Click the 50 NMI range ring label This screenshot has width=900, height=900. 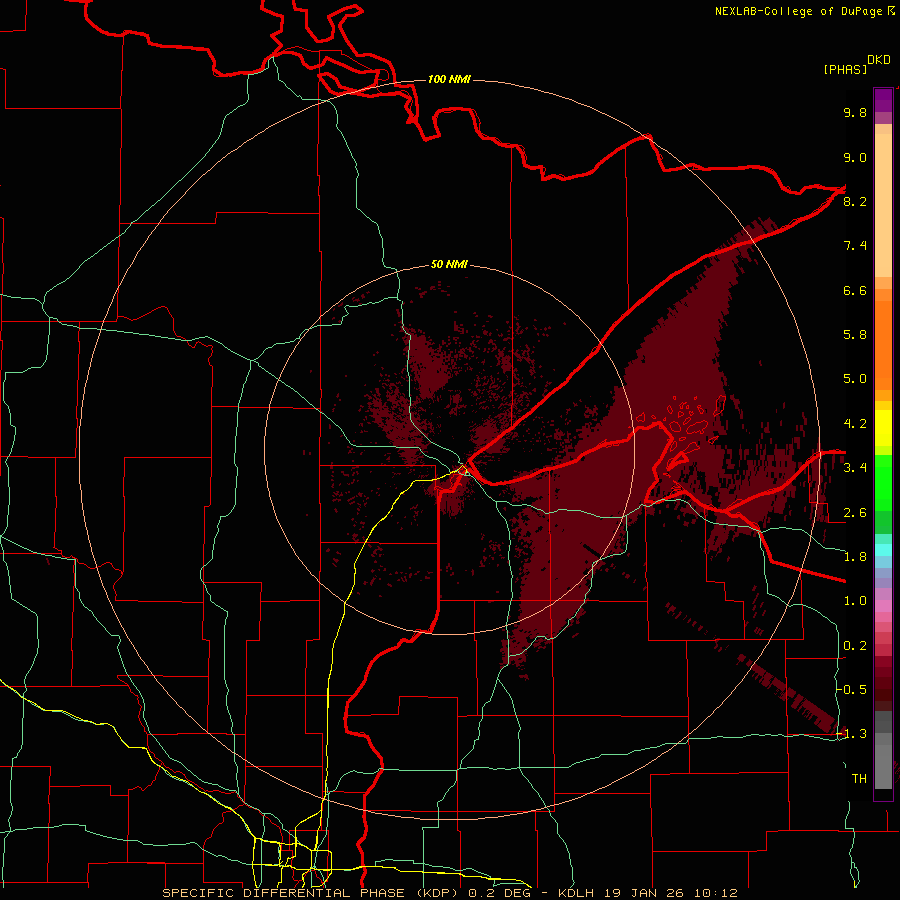(449, 264)
